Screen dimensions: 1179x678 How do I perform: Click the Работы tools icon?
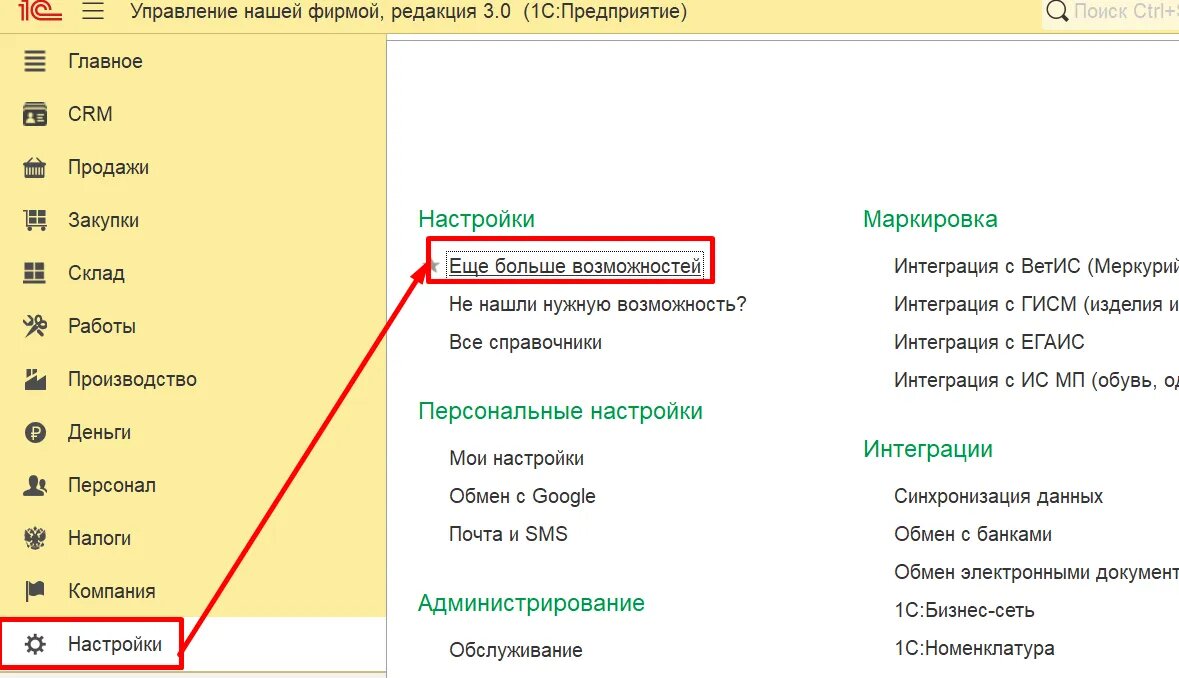tap(35, 326)
